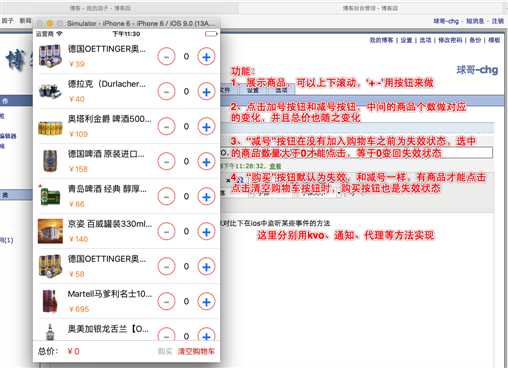
Task: Click 修改密码 link in browser header
Action: pyautogui.click(x=450, y=40)
